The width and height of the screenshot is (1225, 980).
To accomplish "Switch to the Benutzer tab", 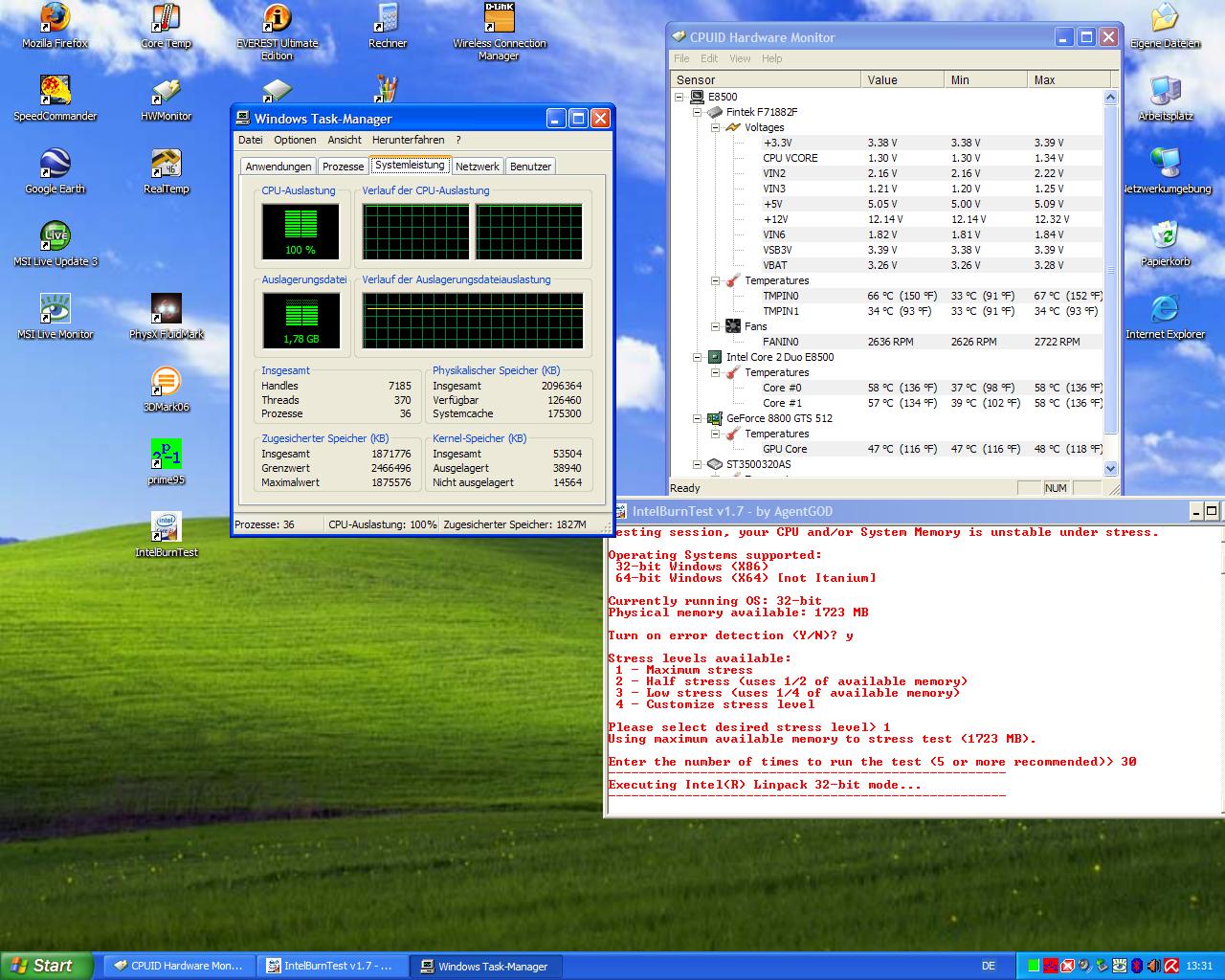I will (530, 167).
